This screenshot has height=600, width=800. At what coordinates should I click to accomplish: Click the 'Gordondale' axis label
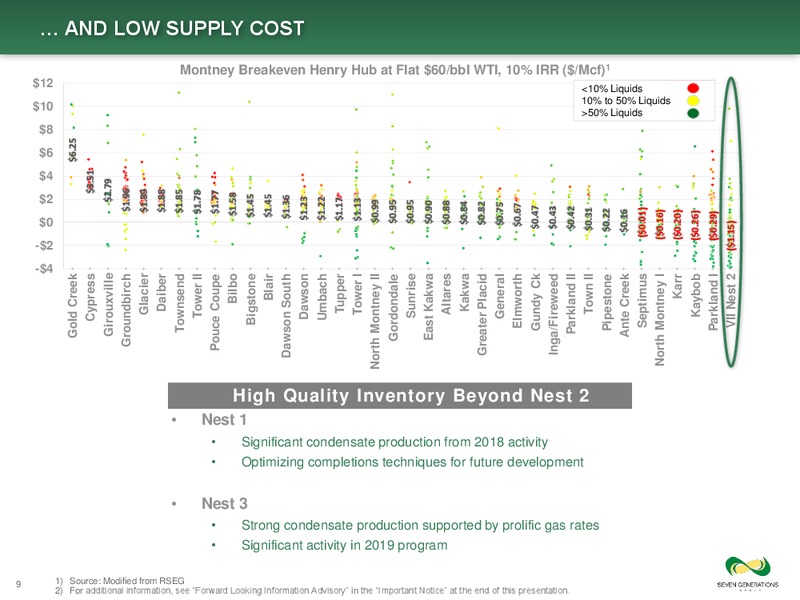click(x=393, y=307)
